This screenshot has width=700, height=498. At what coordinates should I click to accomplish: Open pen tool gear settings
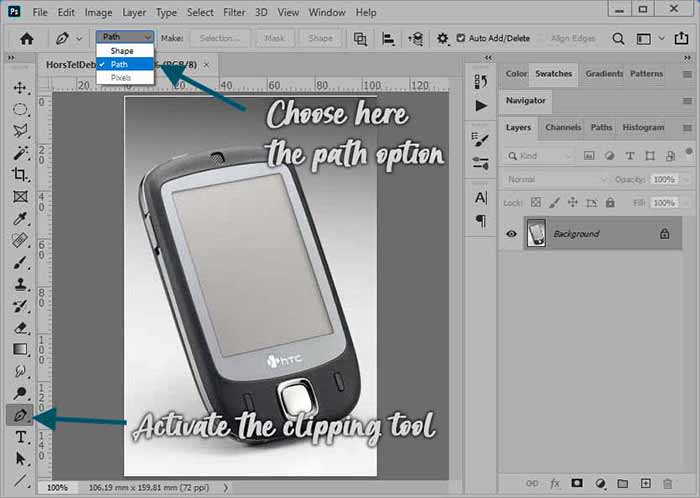tap(442, 39)
